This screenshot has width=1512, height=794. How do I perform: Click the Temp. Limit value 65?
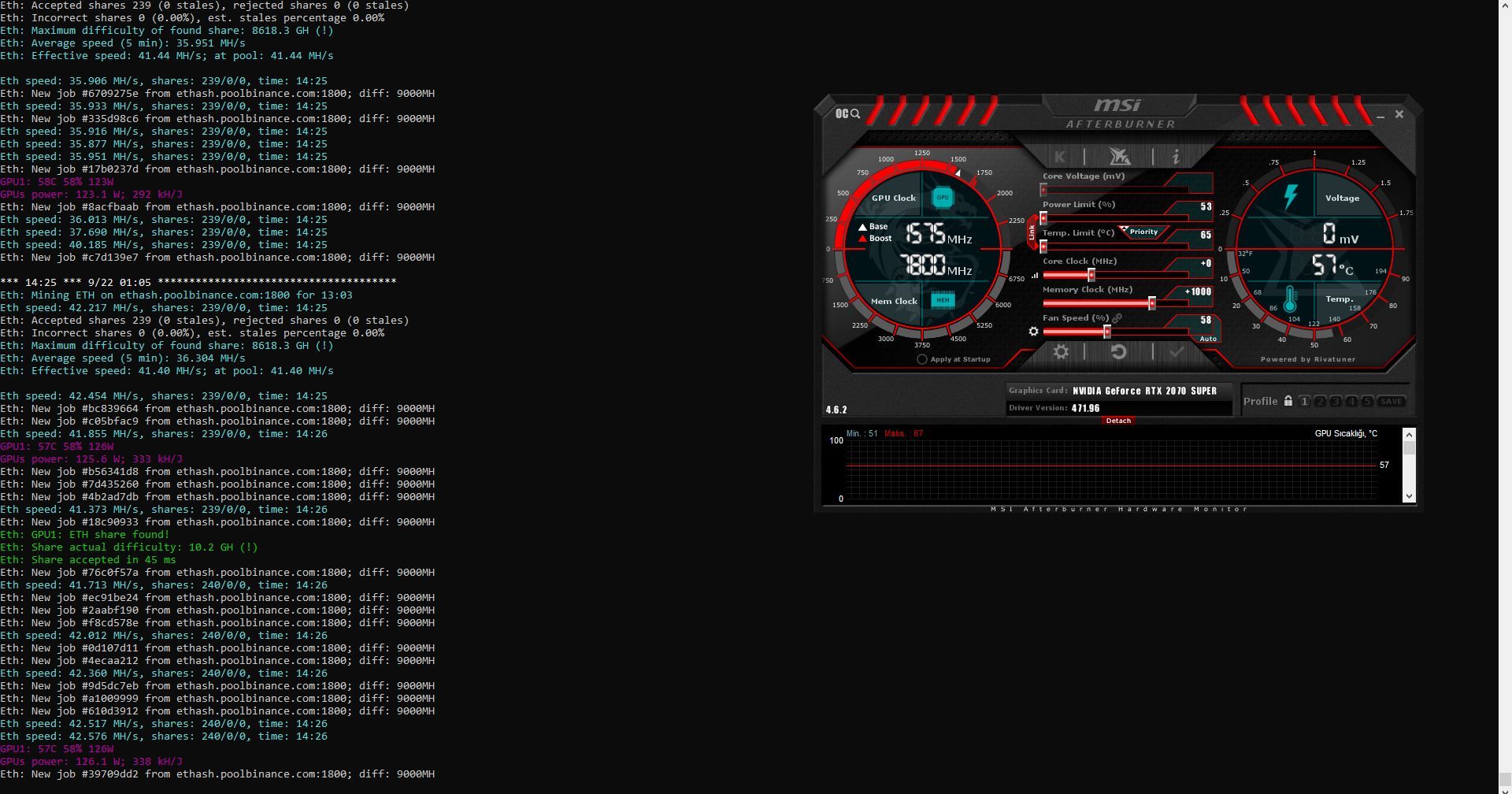click(x=1206, y=236)
